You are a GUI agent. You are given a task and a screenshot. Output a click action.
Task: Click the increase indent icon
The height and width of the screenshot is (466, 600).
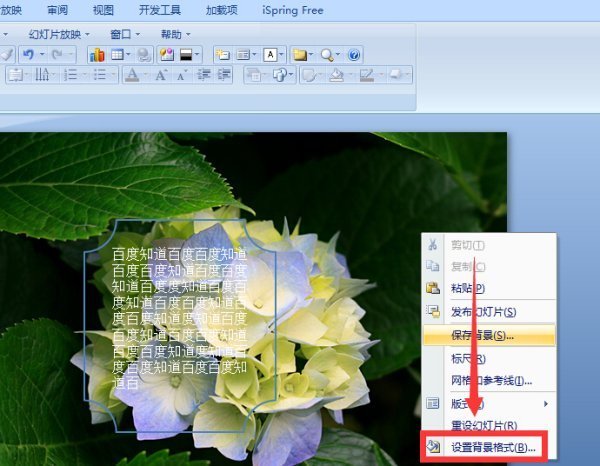pyautogui.click(x=224, y=75)
